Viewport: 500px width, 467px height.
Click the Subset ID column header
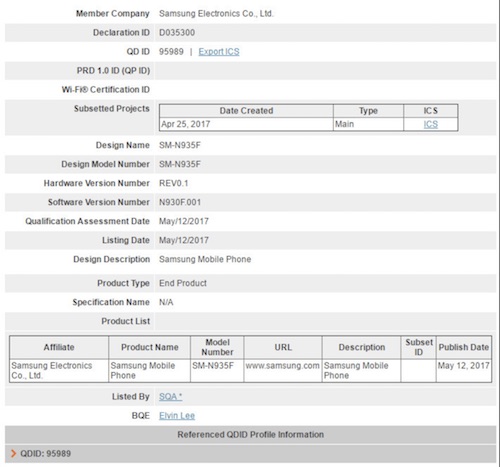[x=419, y=347]
